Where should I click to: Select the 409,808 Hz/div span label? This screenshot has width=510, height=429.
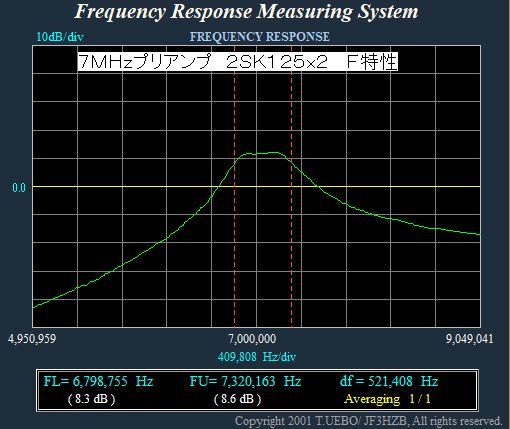pyautogui.click(x=257, y=357)
